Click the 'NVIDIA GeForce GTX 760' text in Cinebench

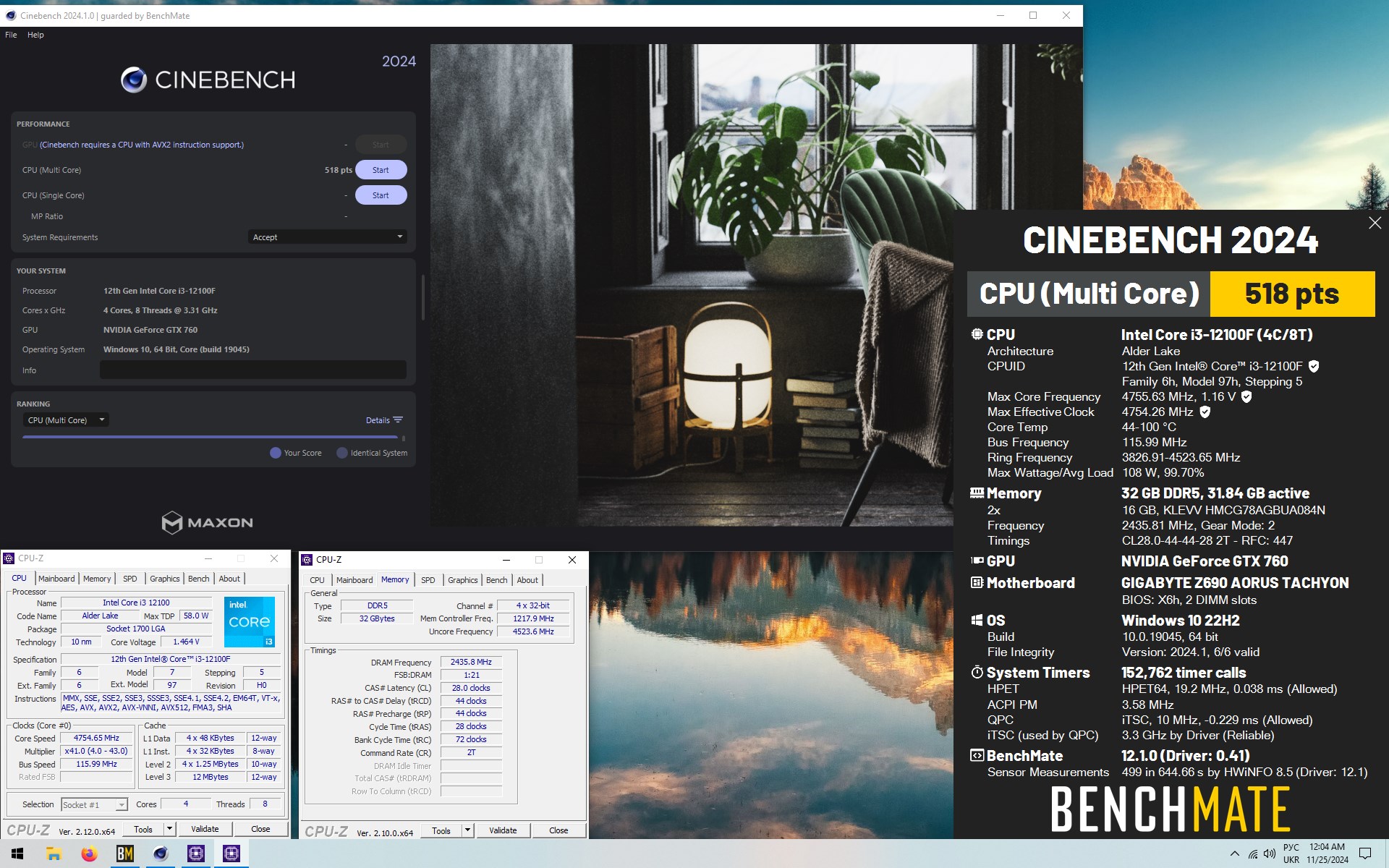point(150,330)
